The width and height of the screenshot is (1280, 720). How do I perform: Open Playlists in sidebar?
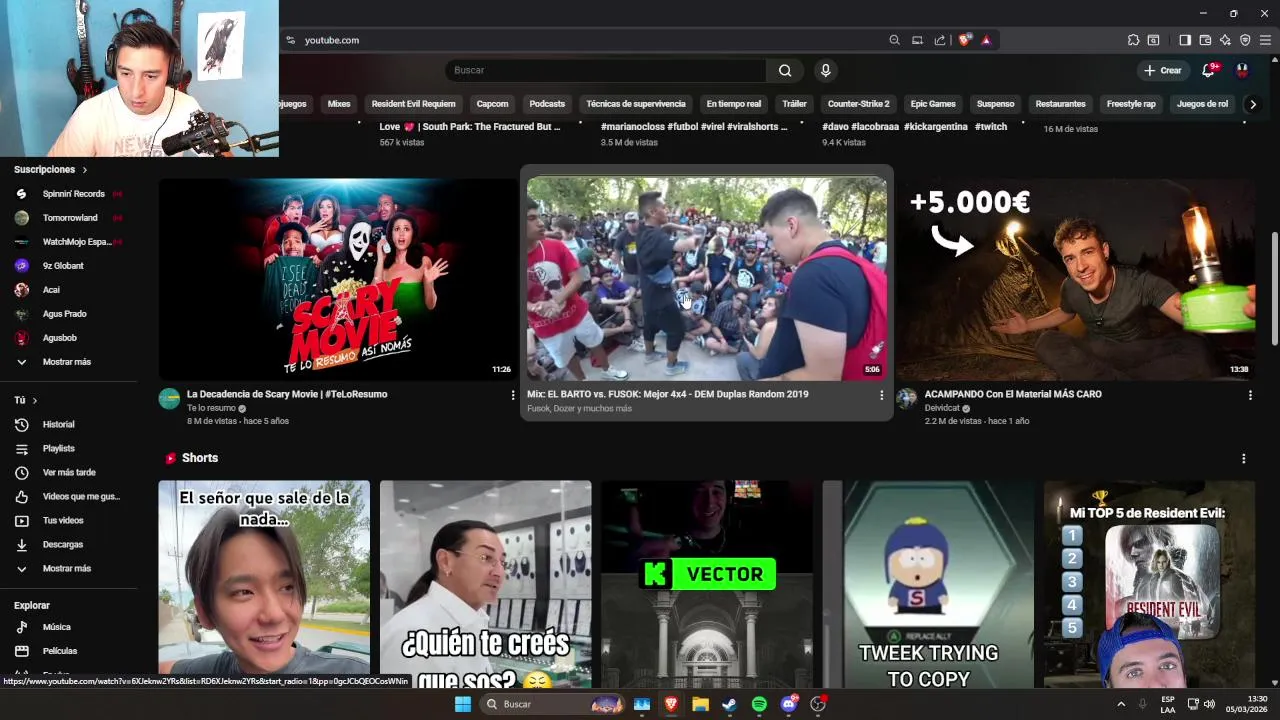click(60, 448)
